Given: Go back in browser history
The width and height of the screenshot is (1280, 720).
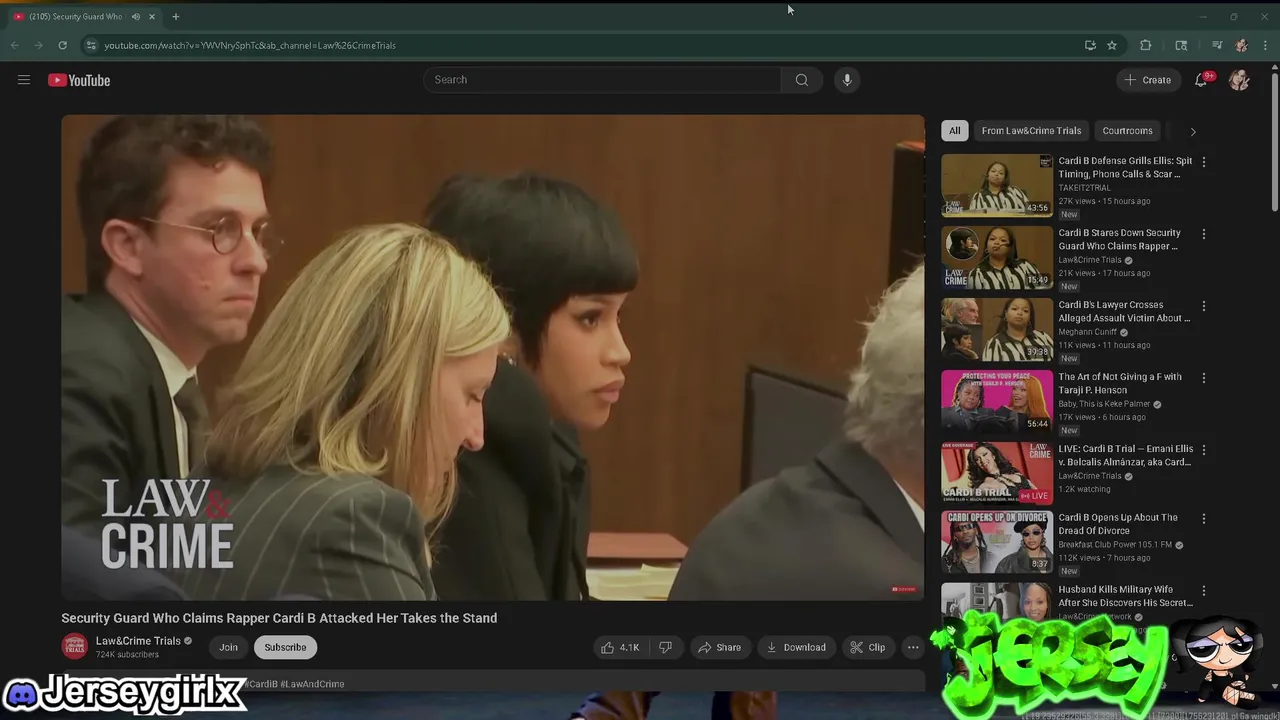Looking at the screenshot, I should [14, 45].
